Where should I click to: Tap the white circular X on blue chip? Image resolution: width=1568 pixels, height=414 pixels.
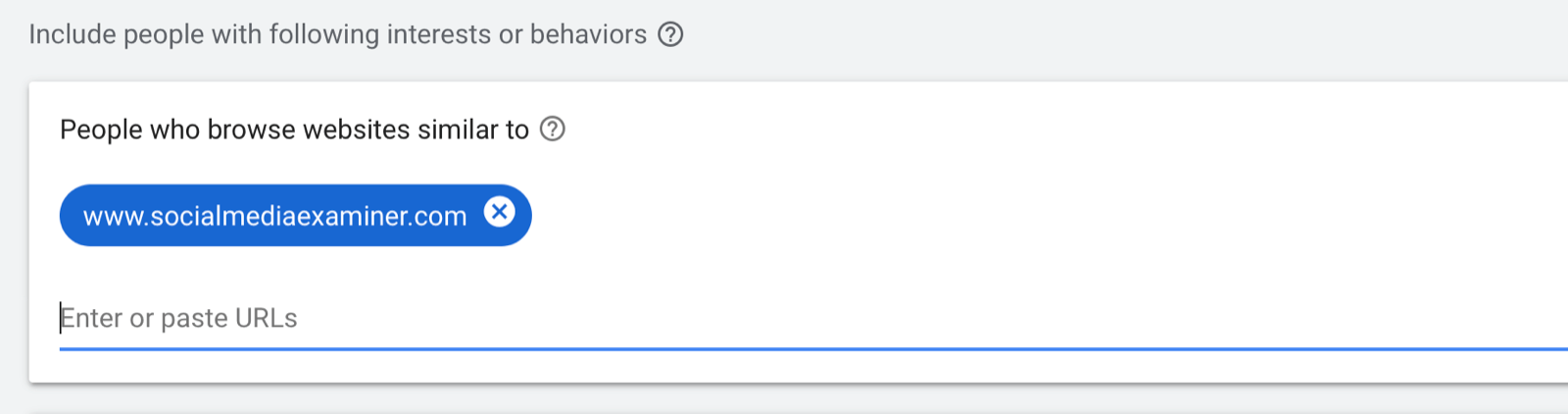pyautogui.click(x=500, y=211)
